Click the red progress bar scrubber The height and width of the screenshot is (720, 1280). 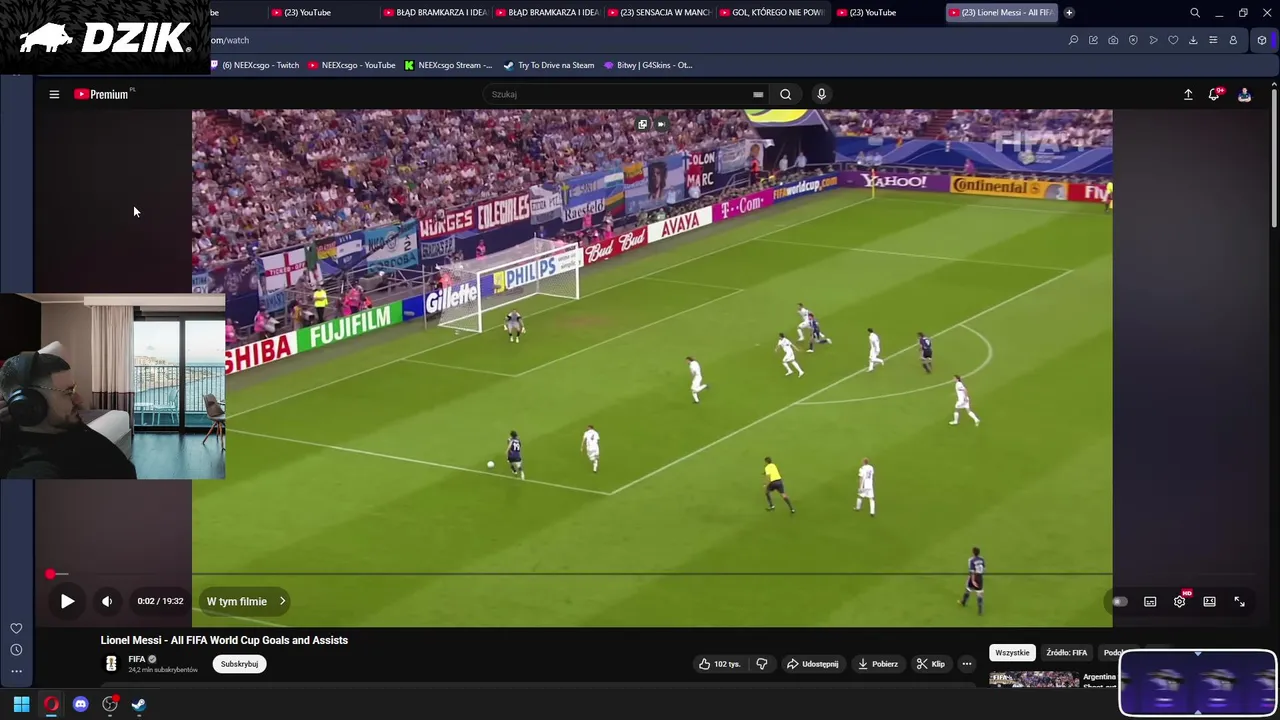[50, 574]
